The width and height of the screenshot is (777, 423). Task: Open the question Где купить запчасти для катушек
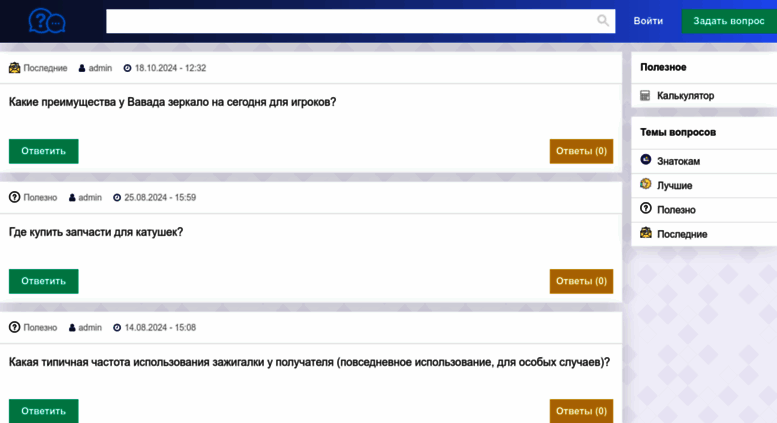tap(96, 232)
